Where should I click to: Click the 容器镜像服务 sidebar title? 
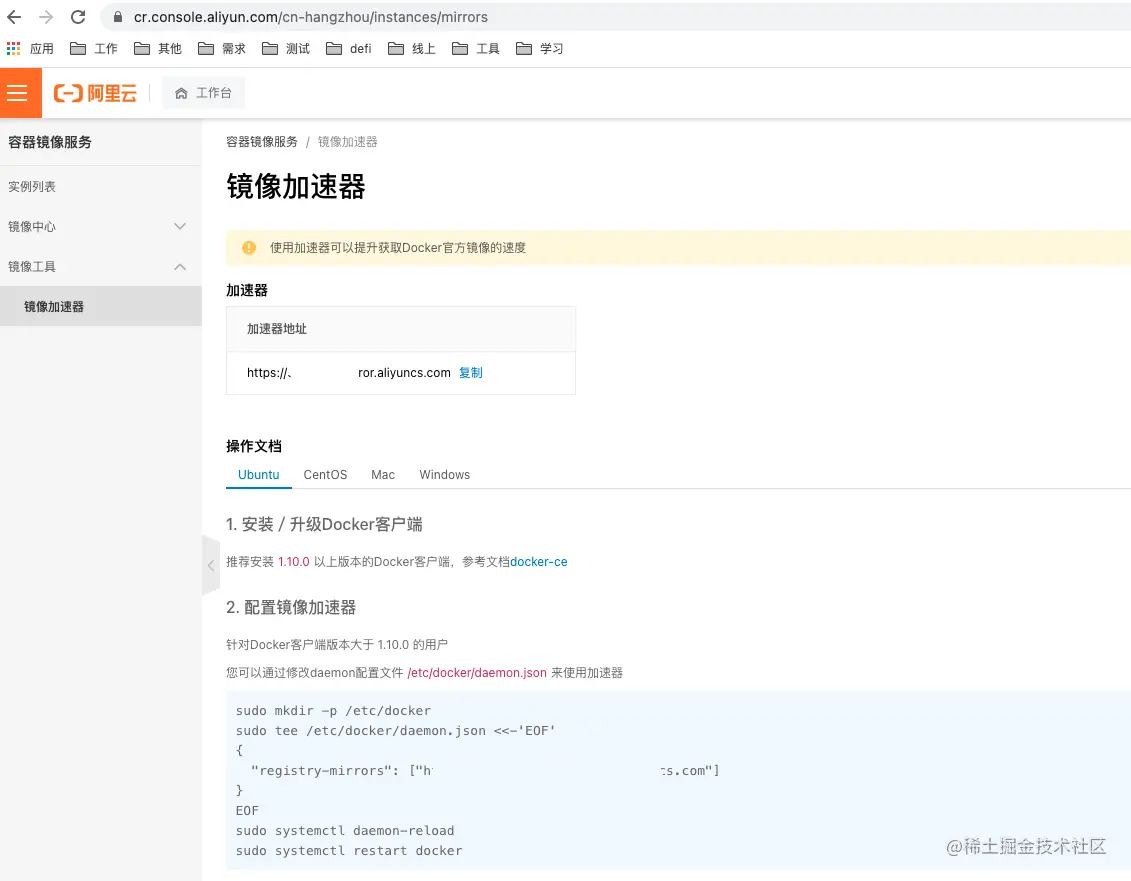pos(50,142)
